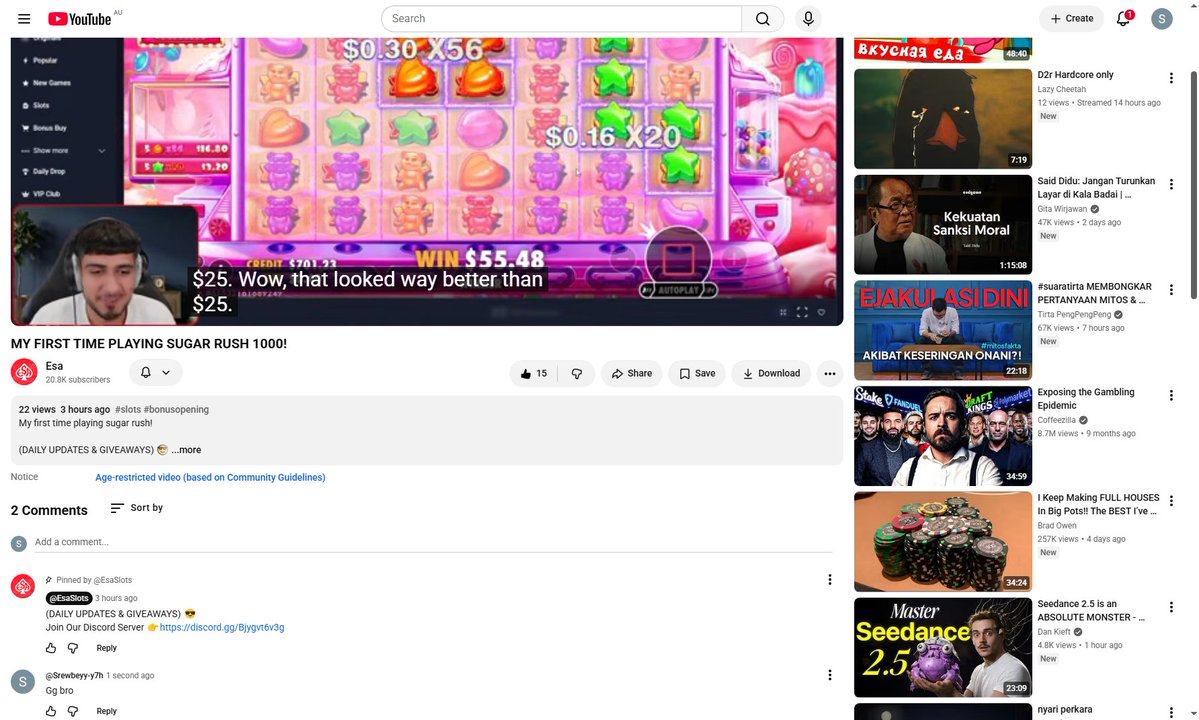The width and height of the screenshot is (1199, 720).
Task: Open Esa channel avatar
Action: coord(24,372)
